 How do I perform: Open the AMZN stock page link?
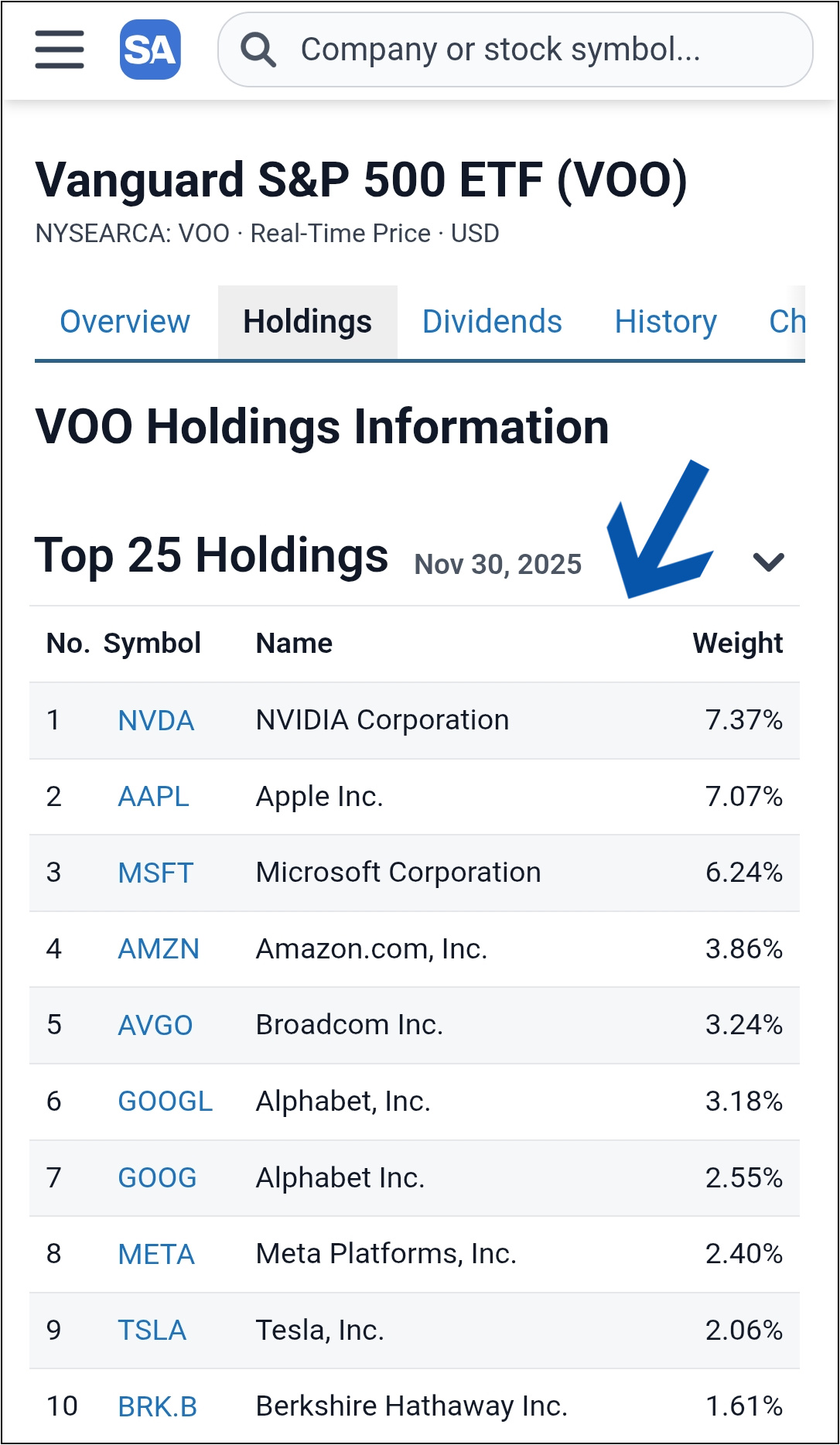[x=158, y=949]
